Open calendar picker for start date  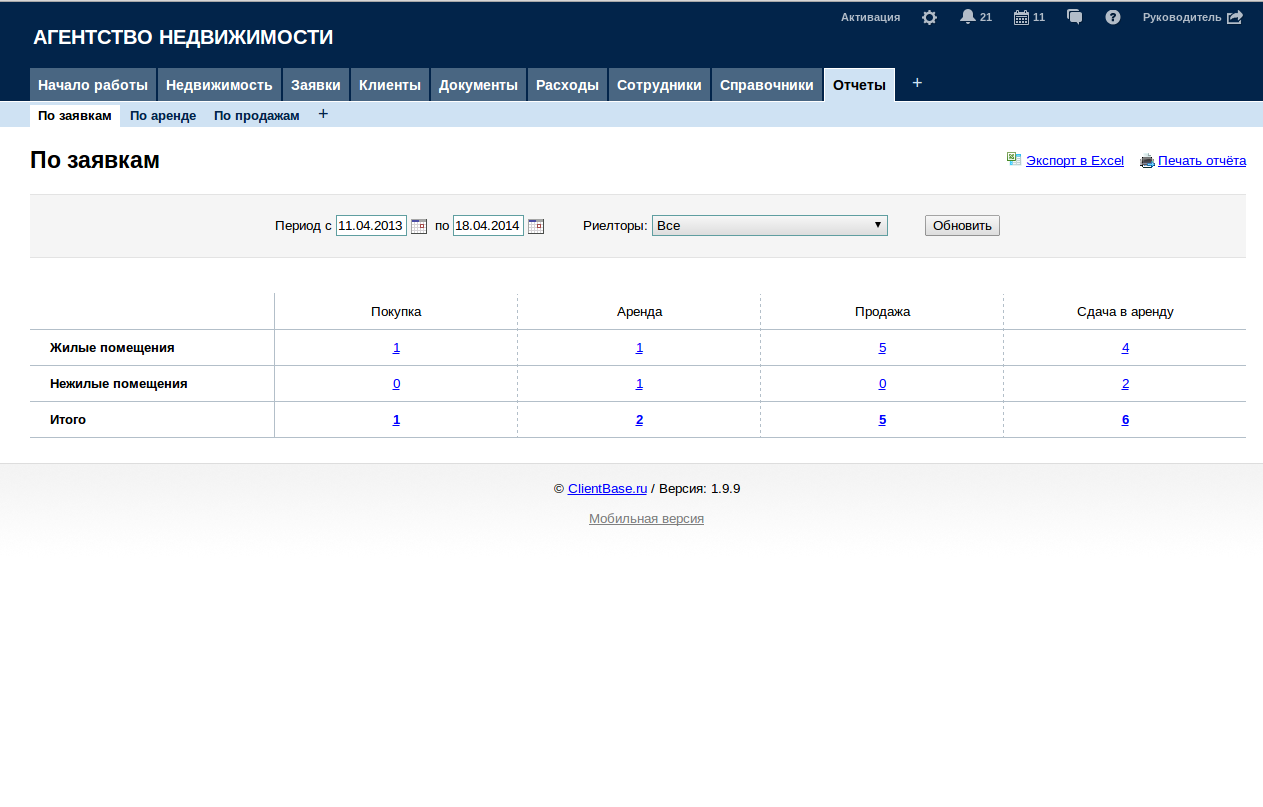419,226
